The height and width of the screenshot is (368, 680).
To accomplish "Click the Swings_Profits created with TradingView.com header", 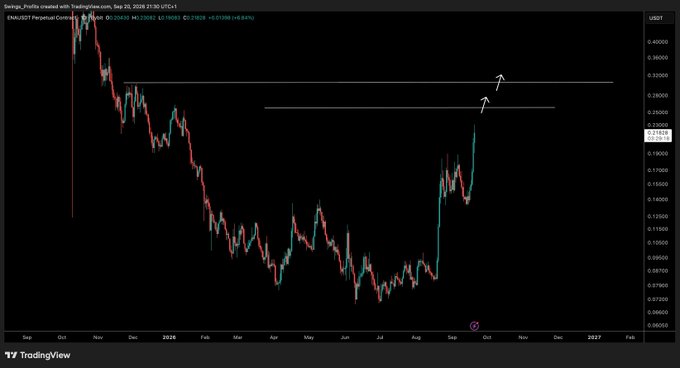I will pyautogui.click(x=90, y=7).
